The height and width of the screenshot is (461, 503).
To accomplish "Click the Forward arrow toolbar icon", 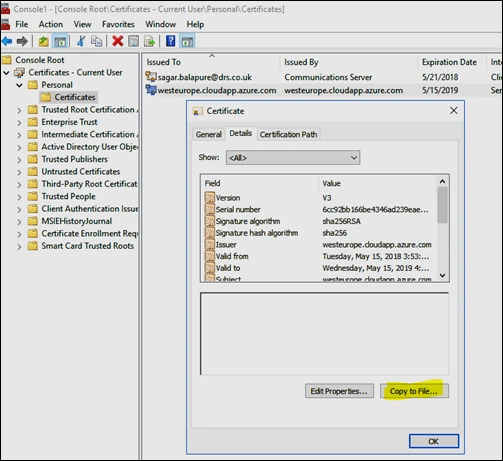I will pos(22,41).
